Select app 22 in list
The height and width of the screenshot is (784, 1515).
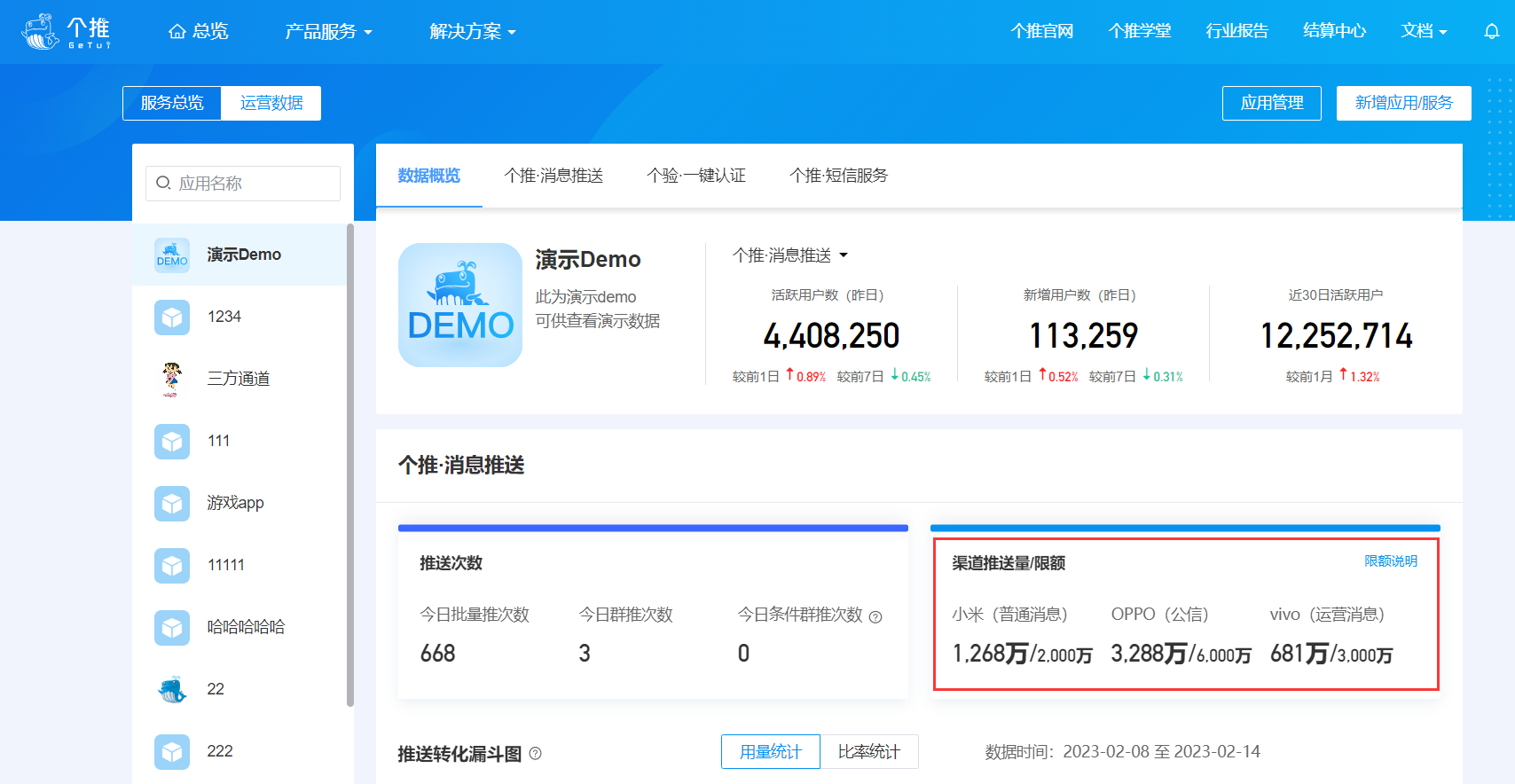click(239, 689)
